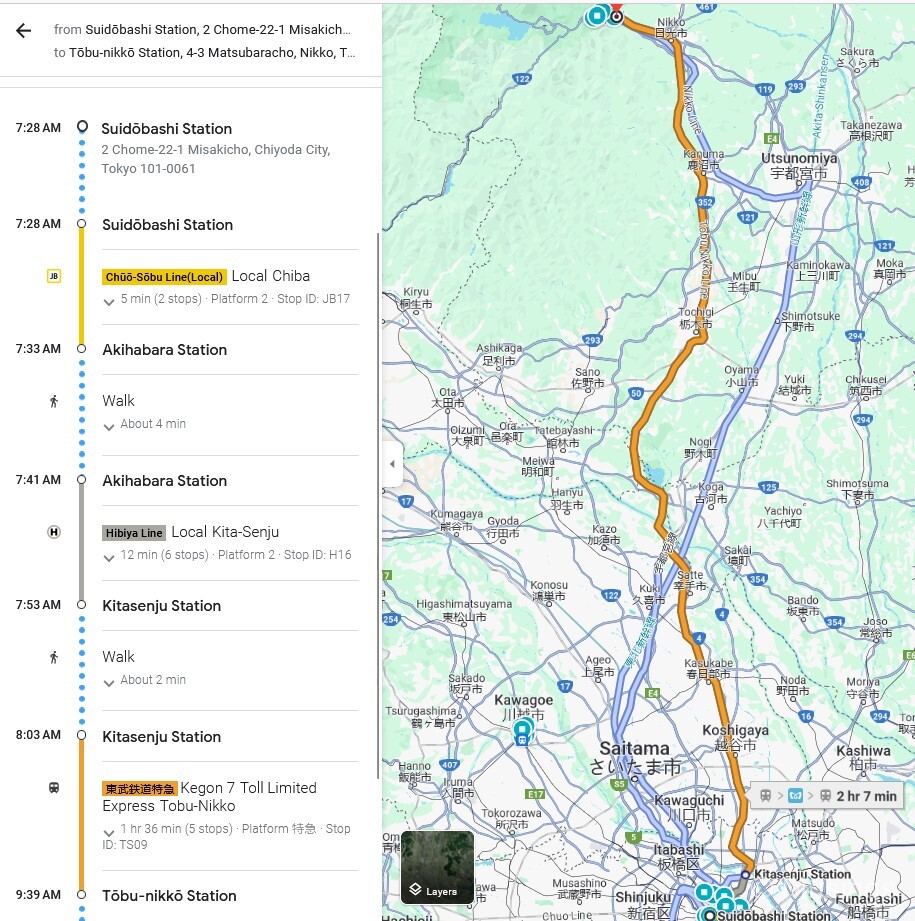
Task: Click route 122 shield near Nikko
Action: (x=522, y=79)
